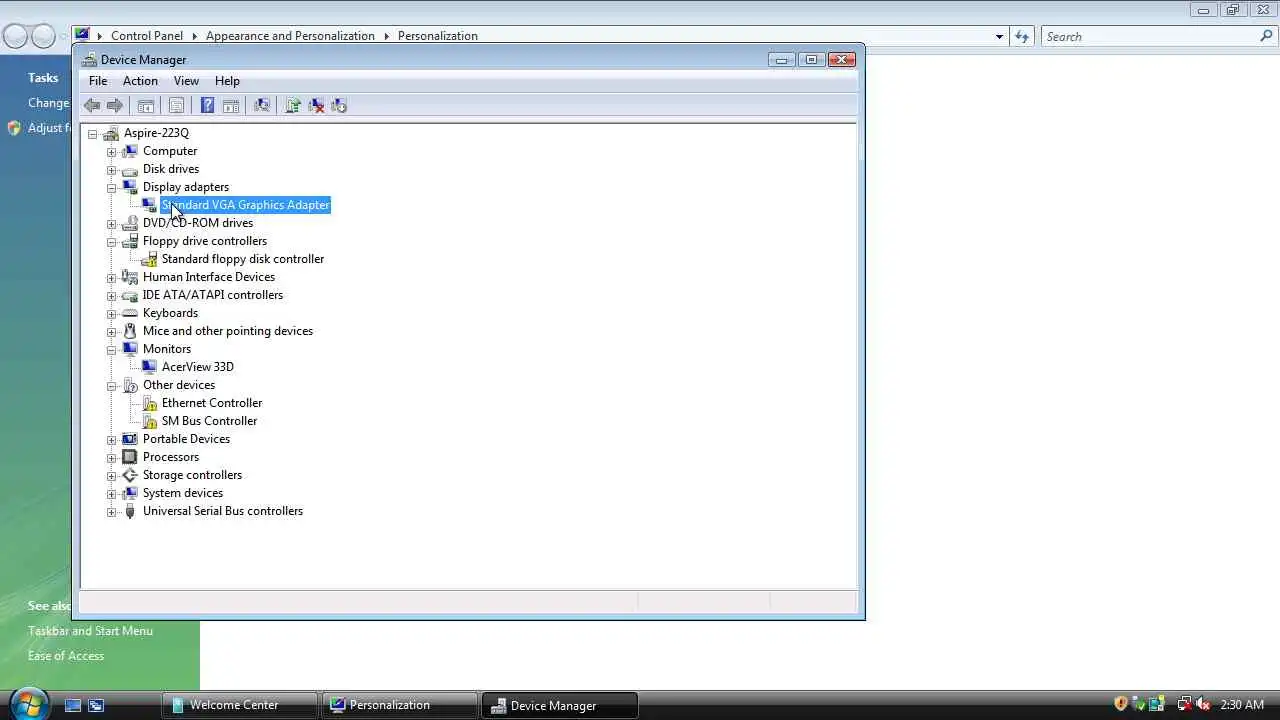Switch to Personalization taskbar button

click(400, 705)
